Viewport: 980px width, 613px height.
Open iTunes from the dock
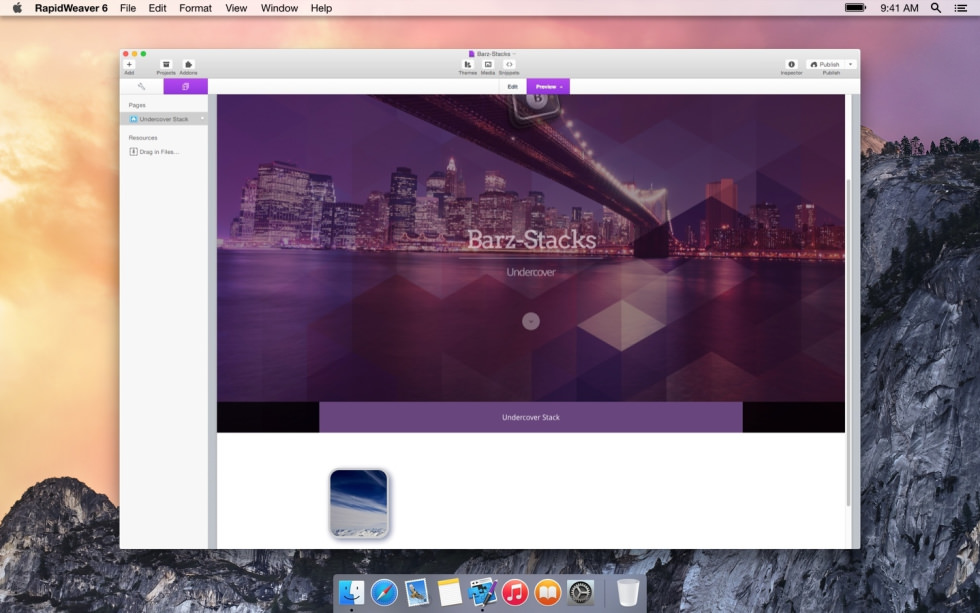[515, 592]
